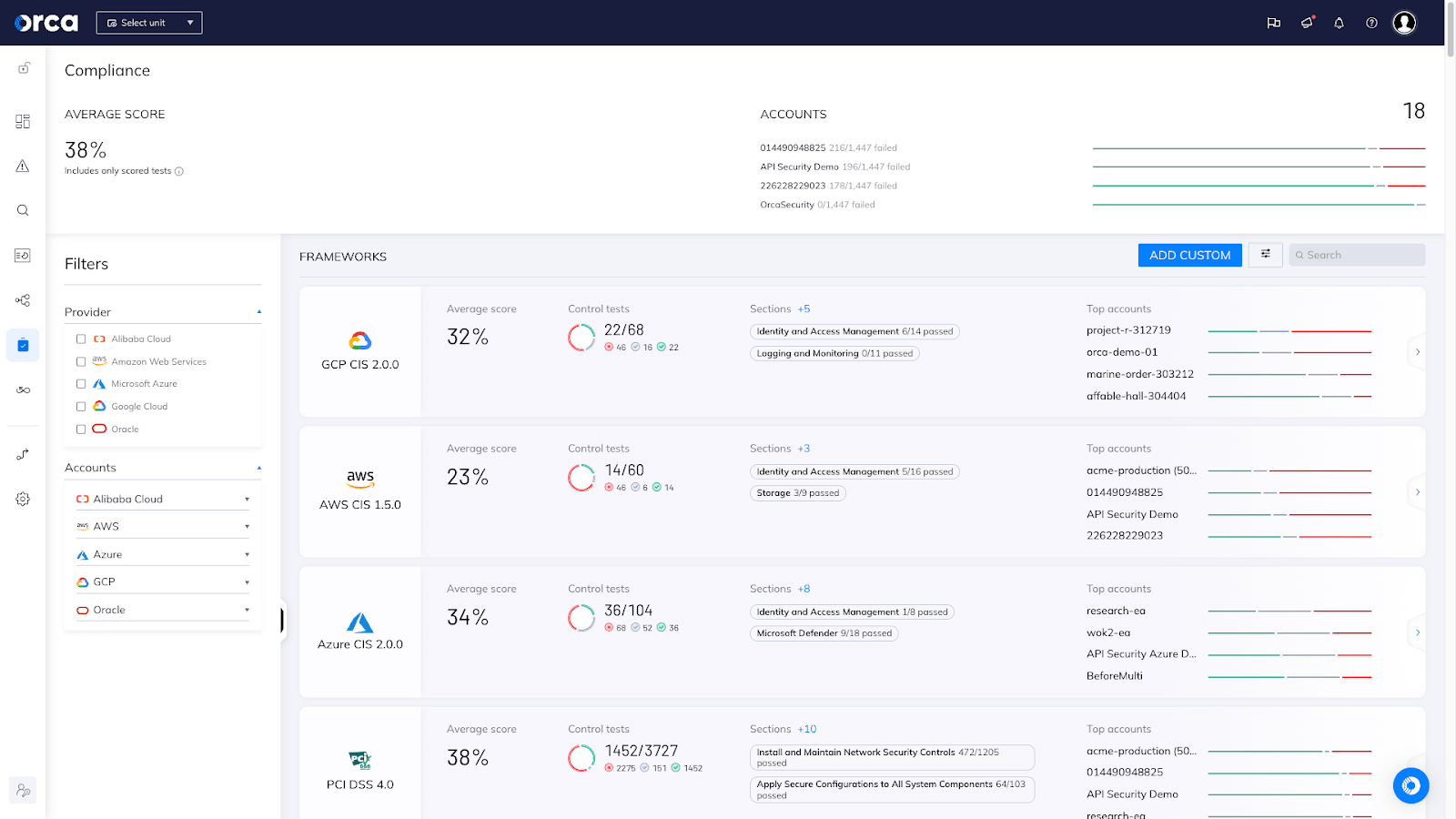Check the Google Cloud provider filter

pyautogui.click(x=80, y=406)
